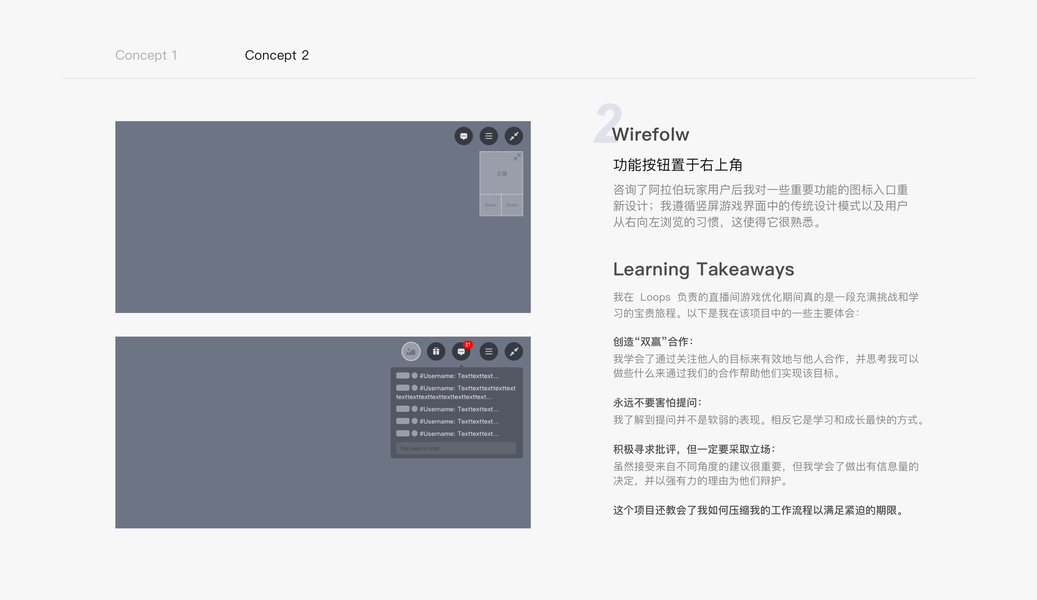Click the 创造“双赢”合作 bold line
1037x600 pixels.
tap(653, 342)
